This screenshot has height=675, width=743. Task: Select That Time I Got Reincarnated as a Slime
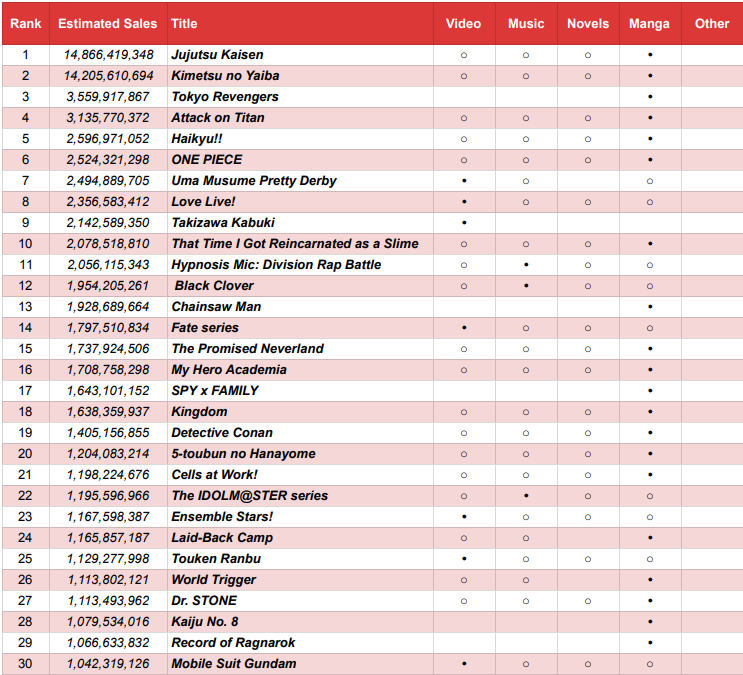[295, 244]
